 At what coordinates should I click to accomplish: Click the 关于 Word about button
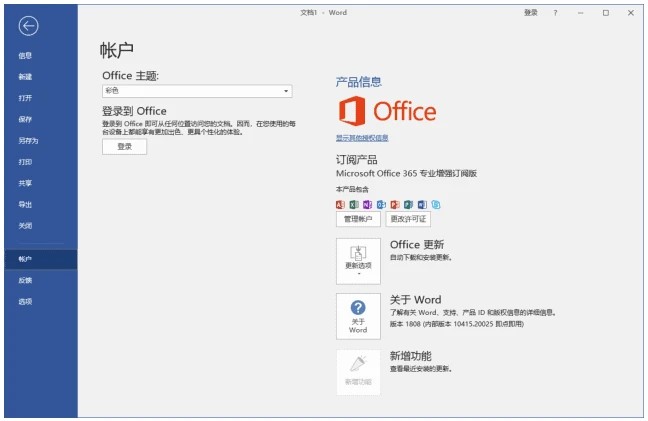[x=358, y=316]
